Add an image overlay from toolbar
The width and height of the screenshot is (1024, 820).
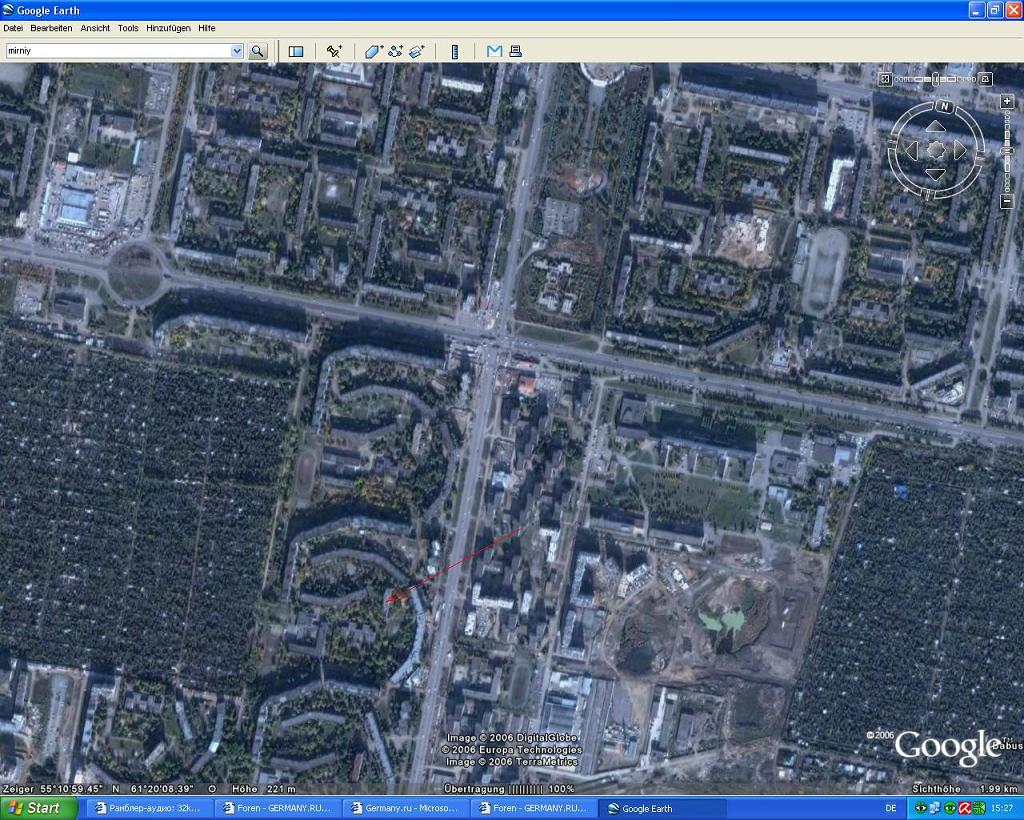click(x=417, y=51)
